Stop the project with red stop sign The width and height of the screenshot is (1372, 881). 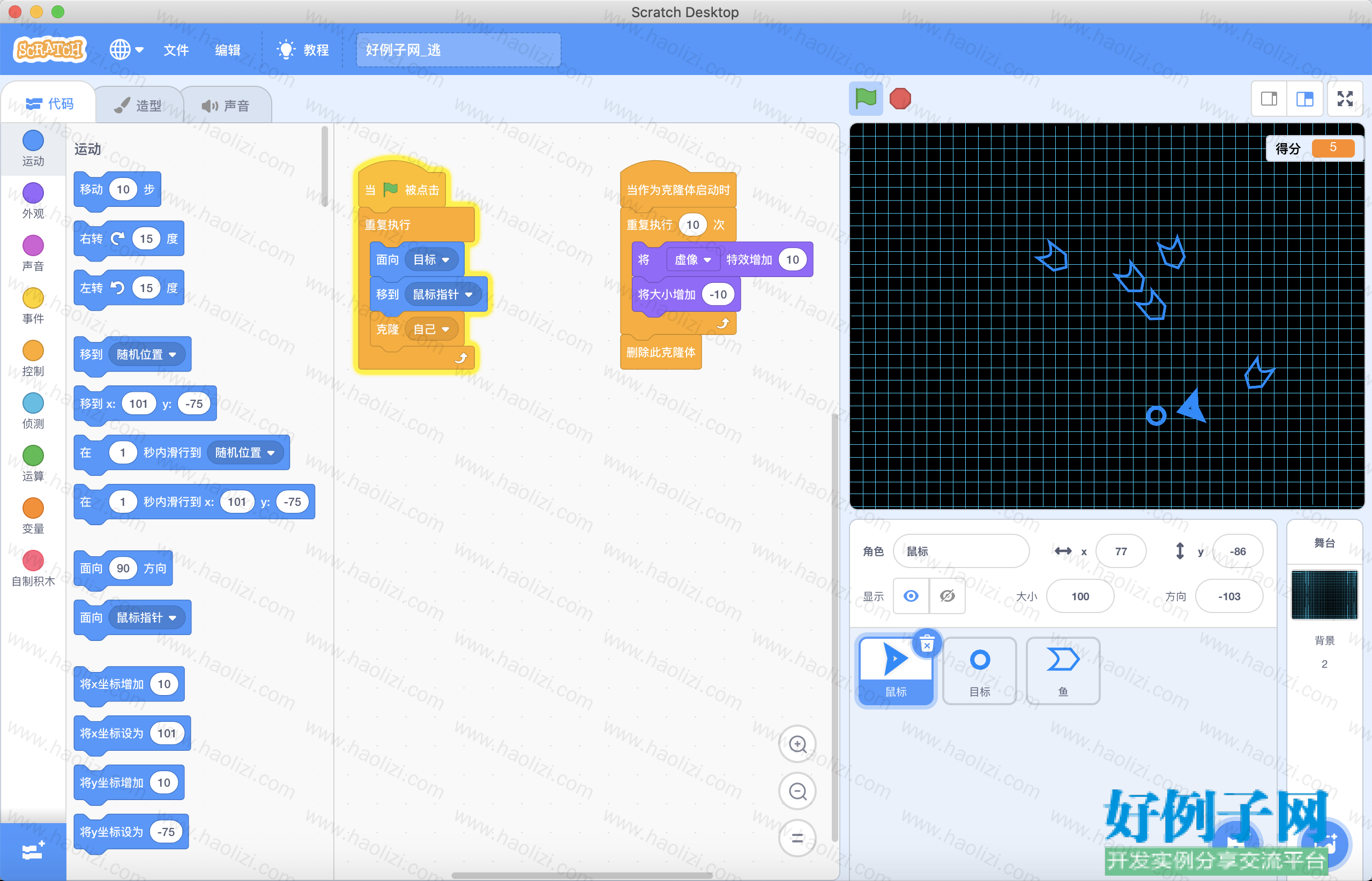(x=900, y=99)
